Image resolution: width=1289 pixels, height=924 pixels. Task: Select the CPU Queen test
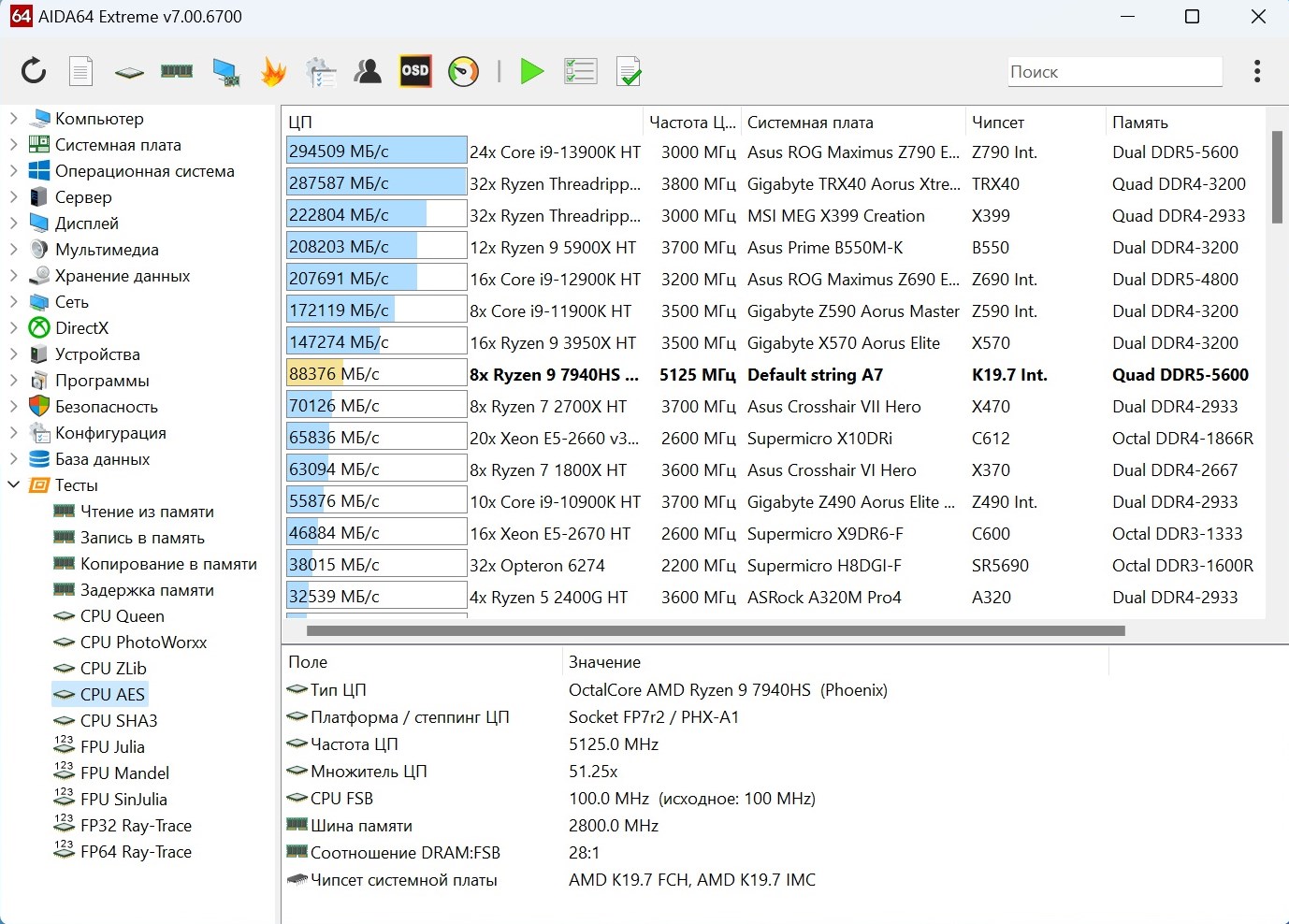[122, 616]
